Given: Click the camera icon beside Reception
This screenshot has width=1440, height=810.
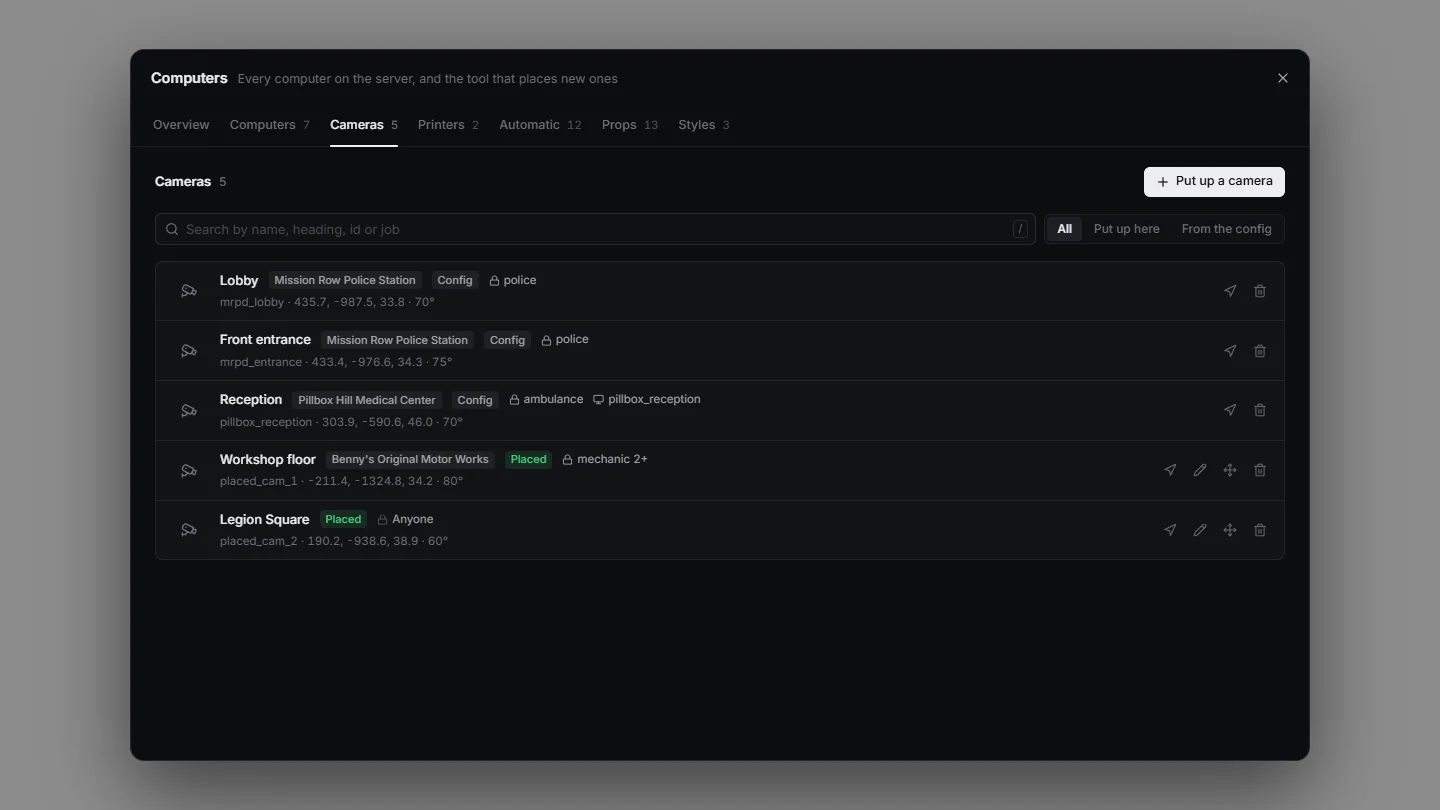Looking at the screenshot, I should tap(189, 410).
